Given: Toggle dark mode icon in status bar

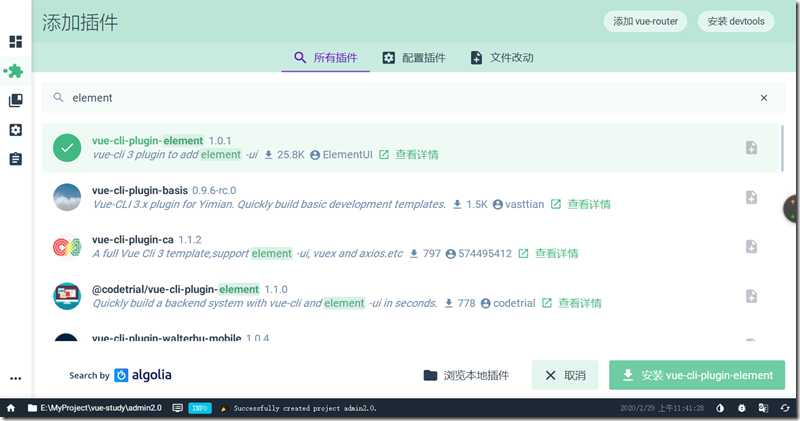Looking at the screenshot, I should tap(720, 408).
